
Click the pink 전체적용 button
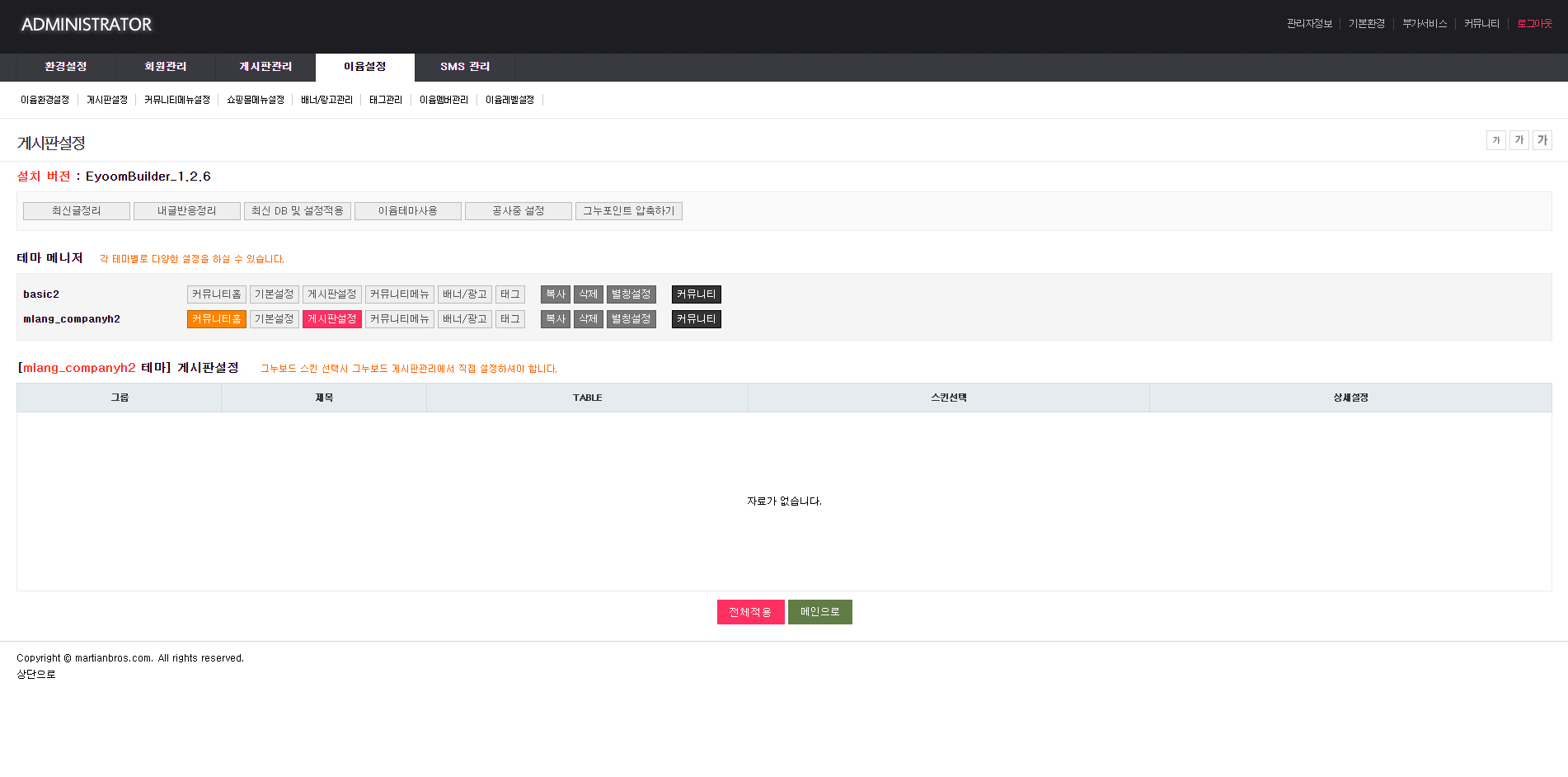tap(751, 612)
